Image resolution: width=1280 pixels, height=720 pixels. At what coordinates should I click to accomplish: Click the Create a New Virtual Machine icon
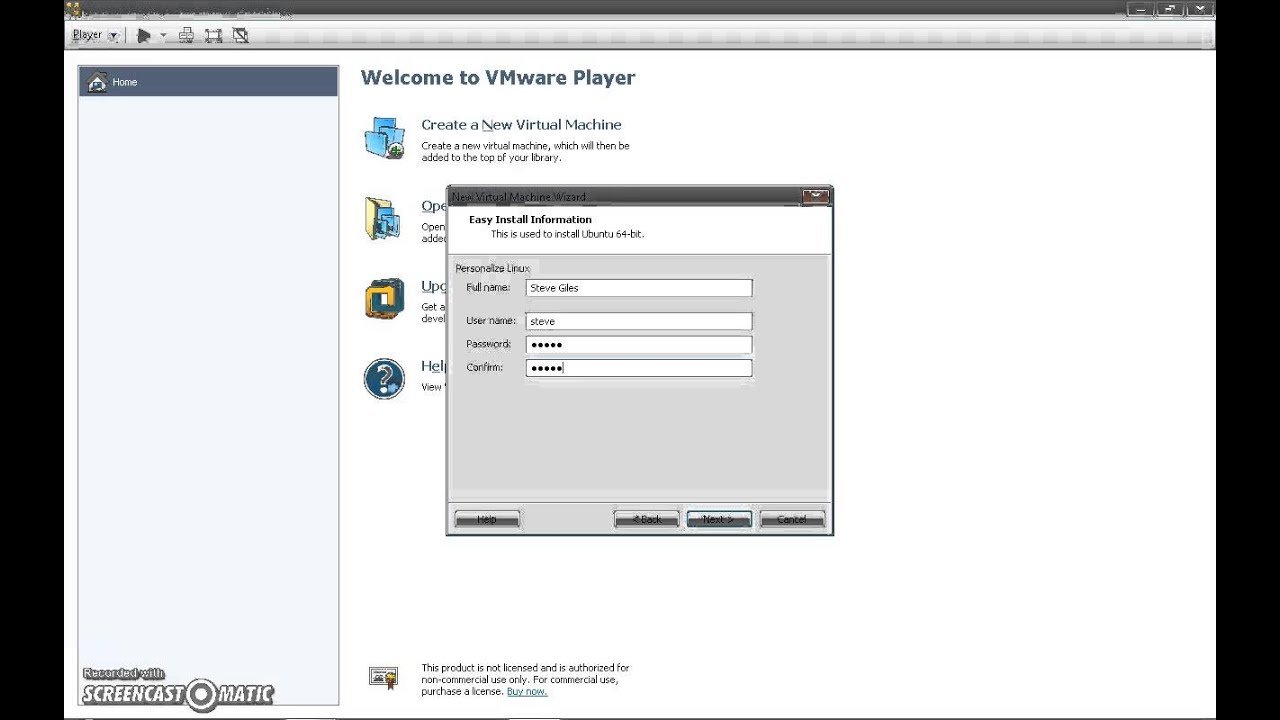(384, 138)
